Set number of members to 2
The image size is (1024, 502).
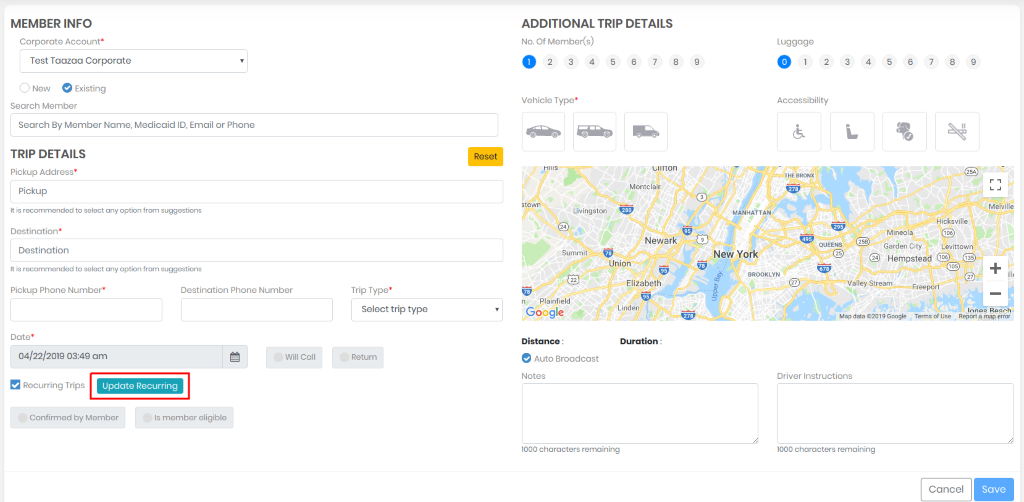(550, 62)
